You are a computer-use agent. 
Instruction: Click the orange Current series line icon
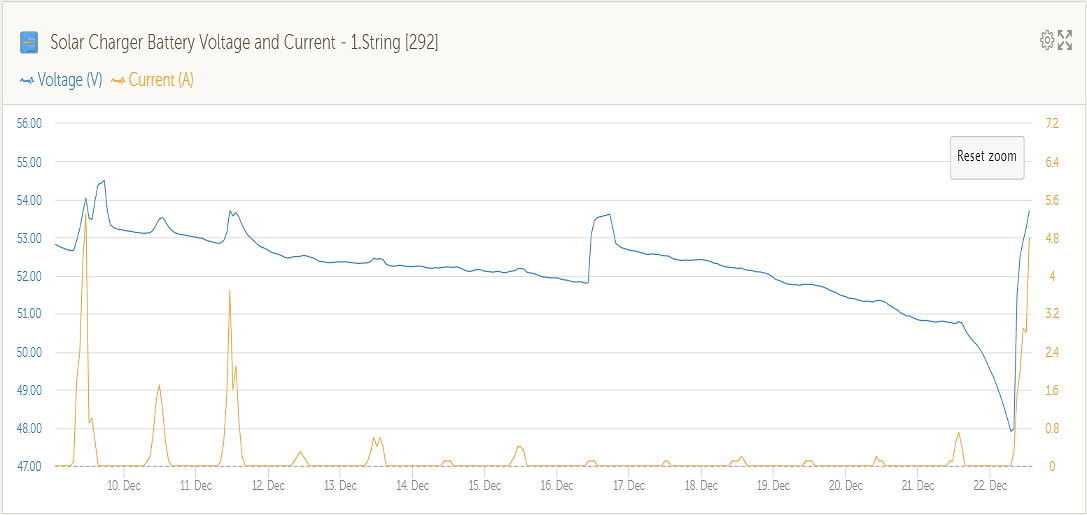pyautogui.click(x=118, y=81)
